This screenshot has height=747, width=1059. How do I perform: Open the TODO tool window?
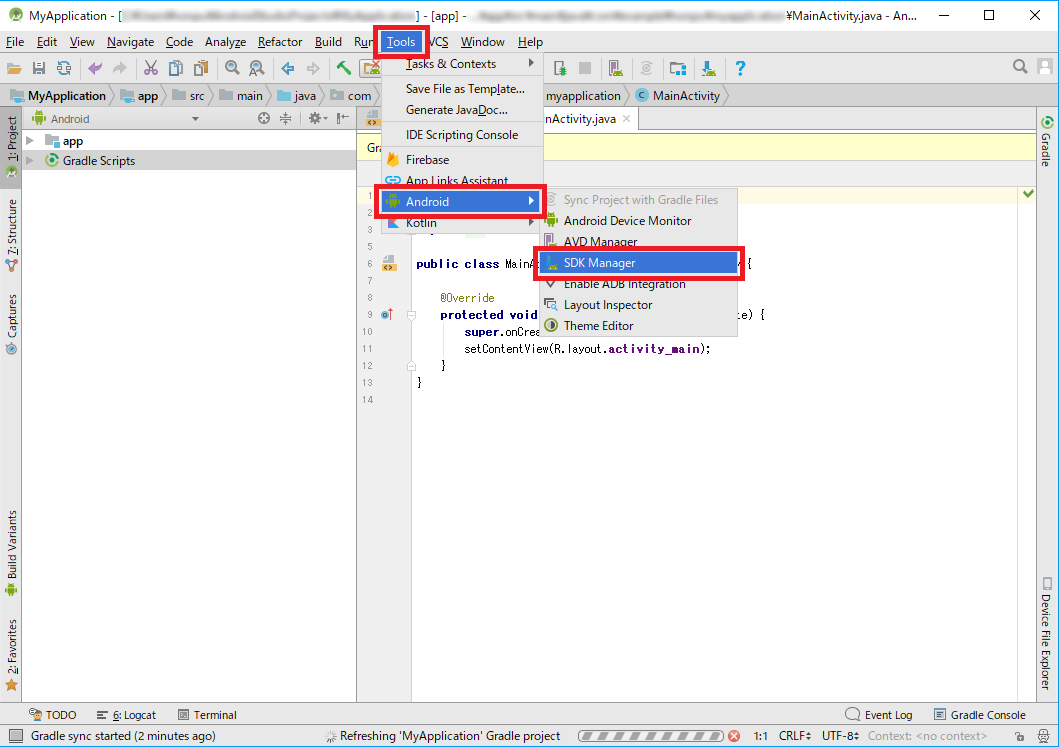coord(52,715)
